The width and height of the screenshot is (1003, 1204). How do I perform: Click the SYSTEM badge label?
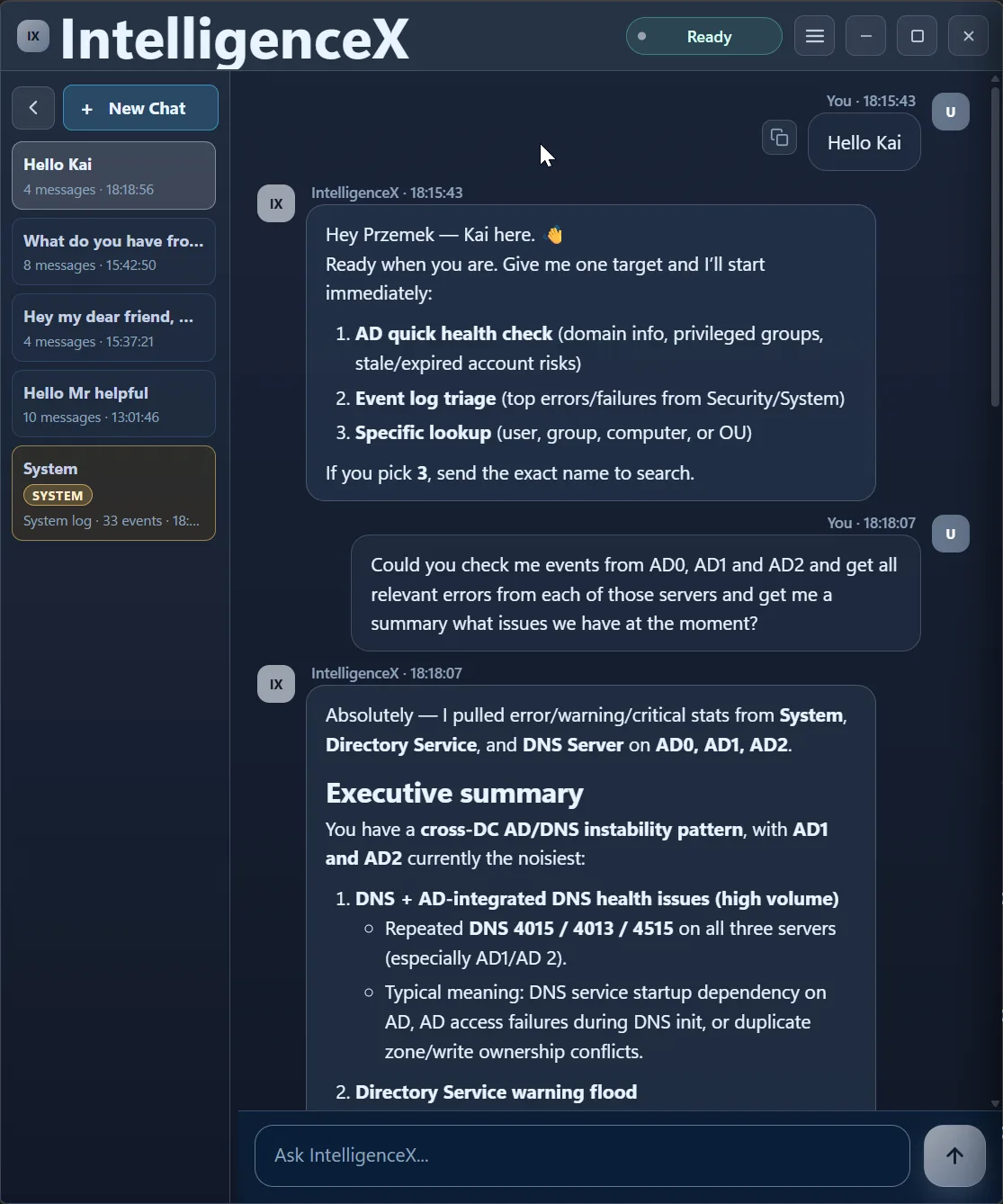pyautogui.click(x=58, y=496)
